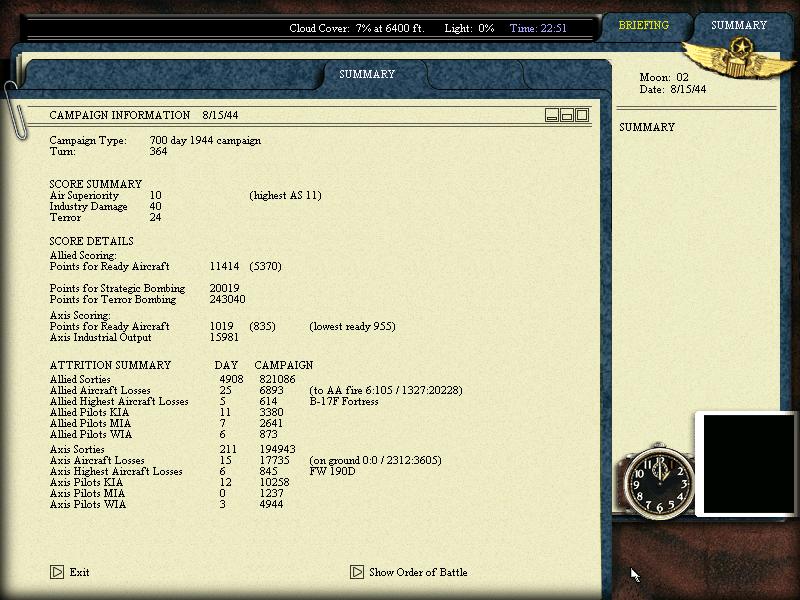Click the arrow icon beside Show Order of Battle
This screenshot has width=800, height=600.
(x=357, y=572)
